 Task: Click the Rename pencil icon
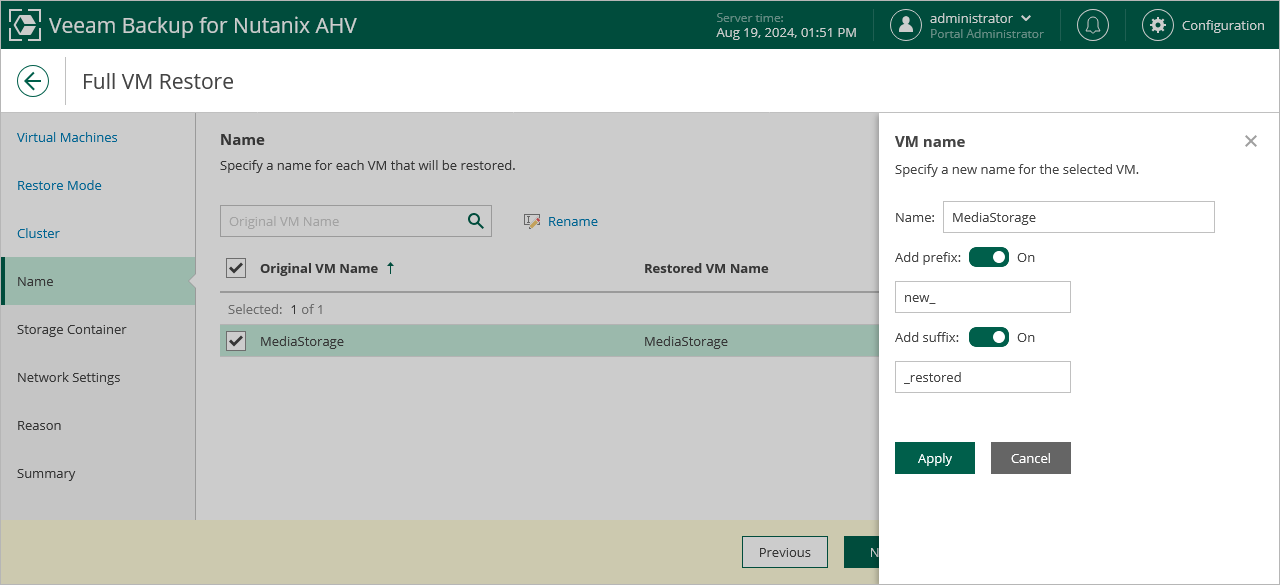532,221
